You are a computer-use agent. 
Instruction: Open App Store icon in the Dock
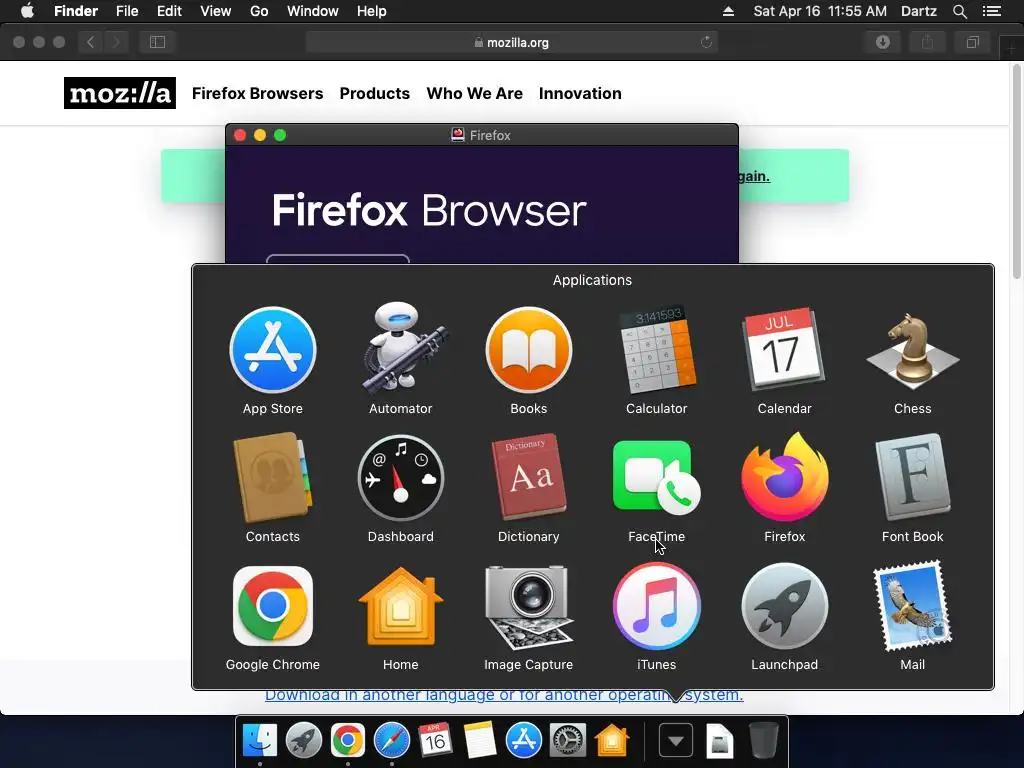click(524, 741)
